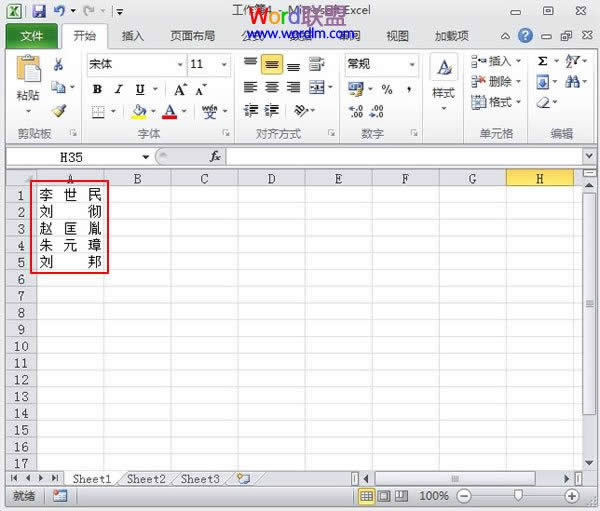The height and width of the screenshot is (511, 600).
Task: Click Increase Indent icon
Action: (272, 111)
